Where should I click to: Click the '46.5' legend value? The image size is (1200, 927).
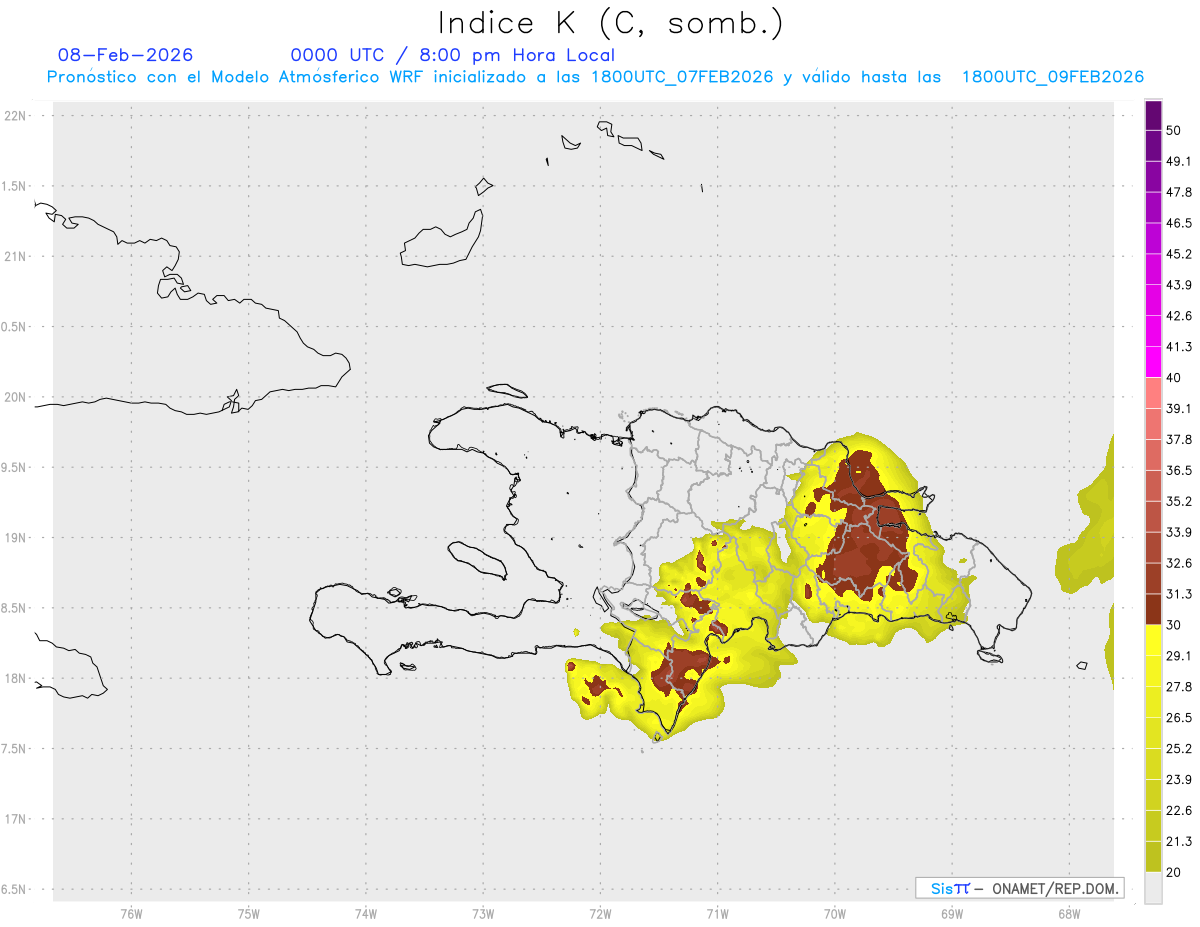coord(1179,223)
